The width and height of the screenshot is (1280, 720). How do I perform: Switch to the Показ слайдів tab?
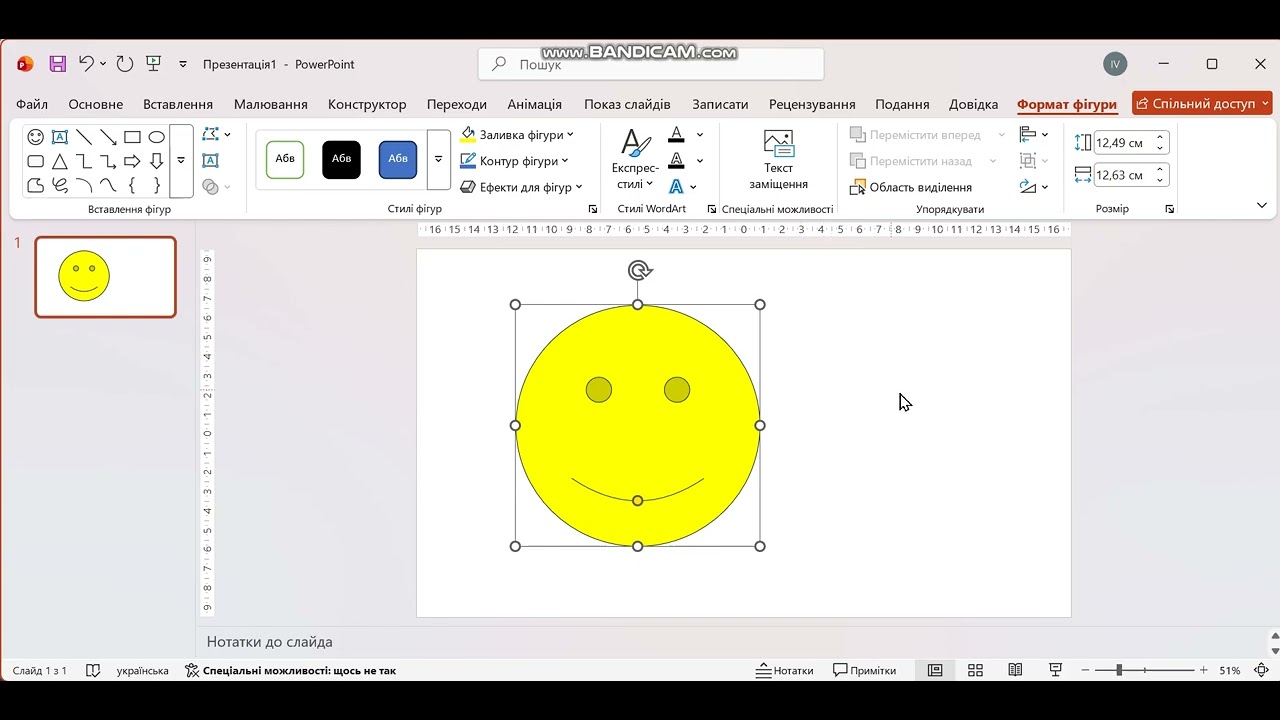point(627,104)
